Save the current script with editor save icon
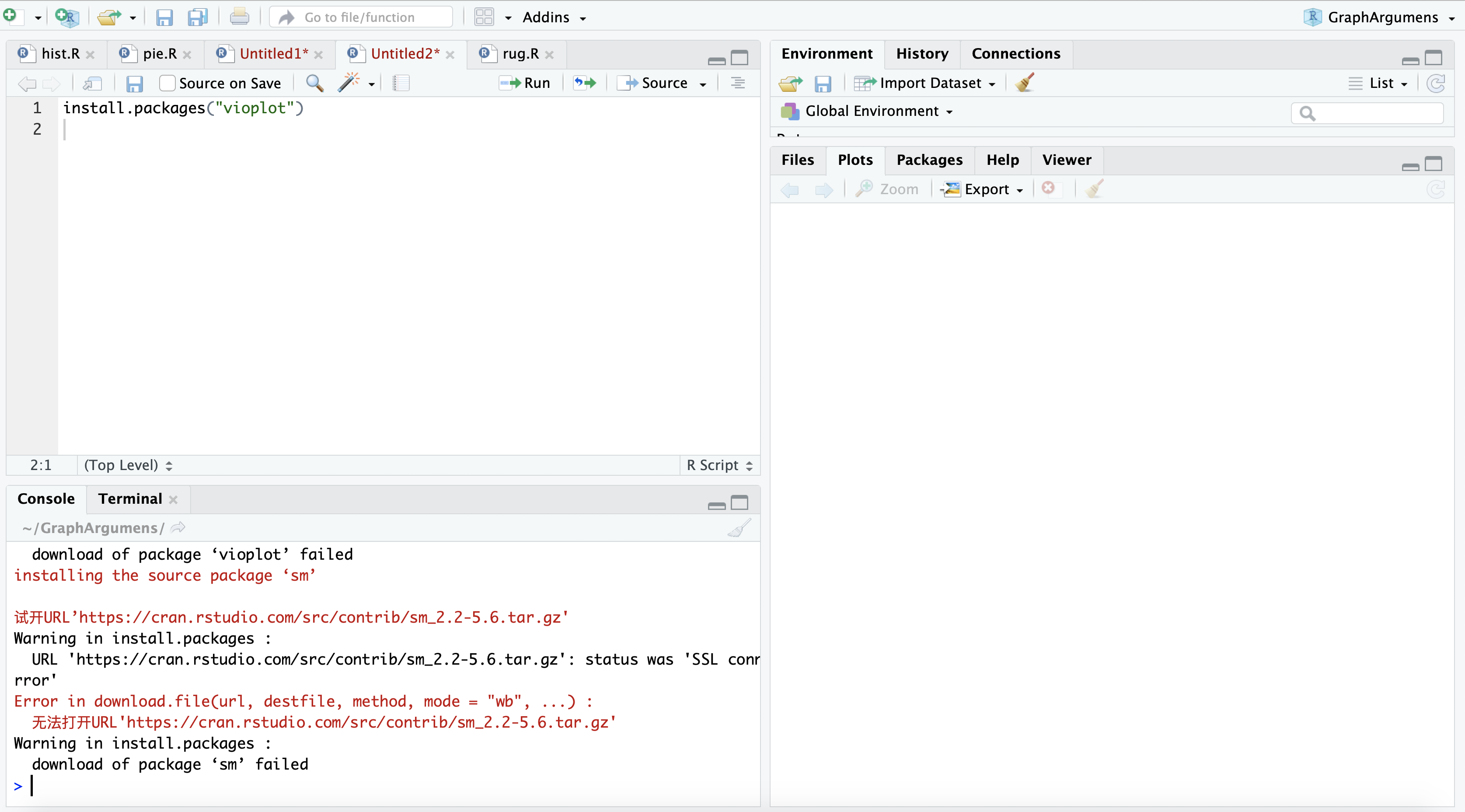This screenshot has height=812, width=1465. [134, 84]
